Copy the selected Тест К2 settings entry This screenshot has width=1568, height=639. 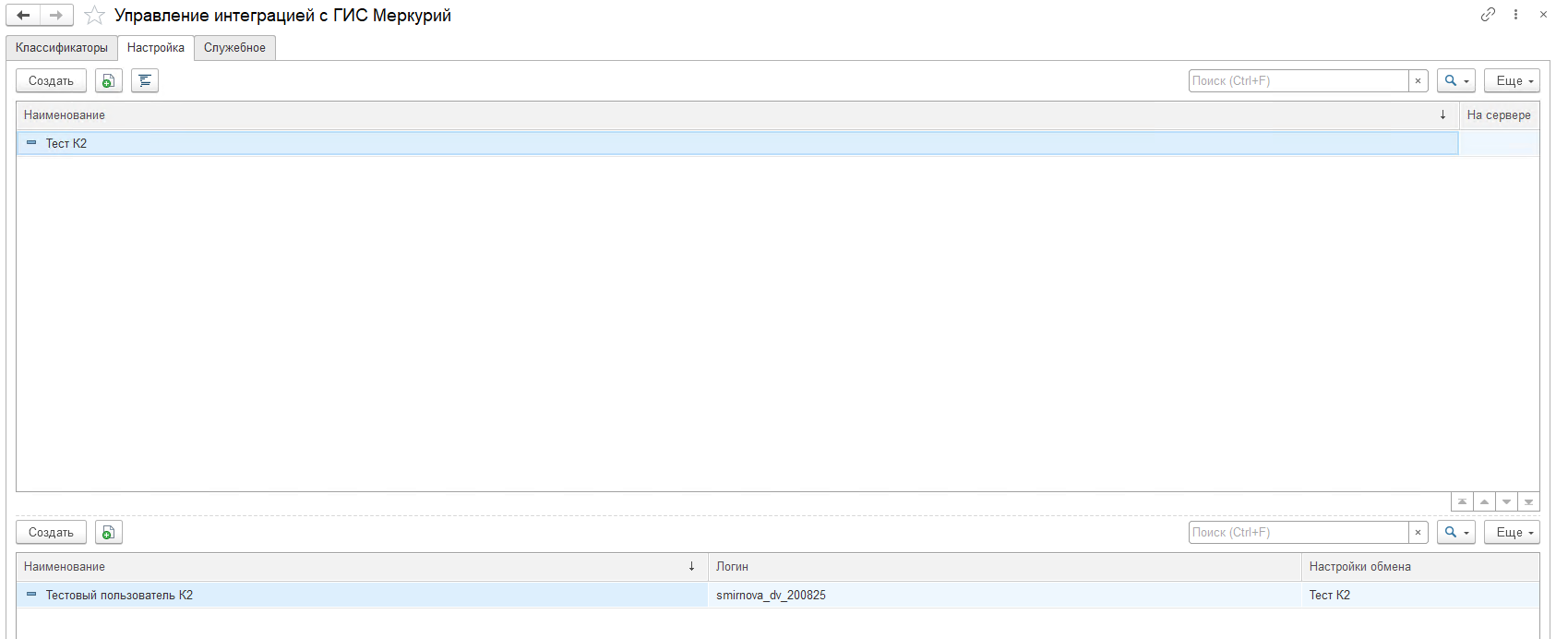[x=109, y=81]
